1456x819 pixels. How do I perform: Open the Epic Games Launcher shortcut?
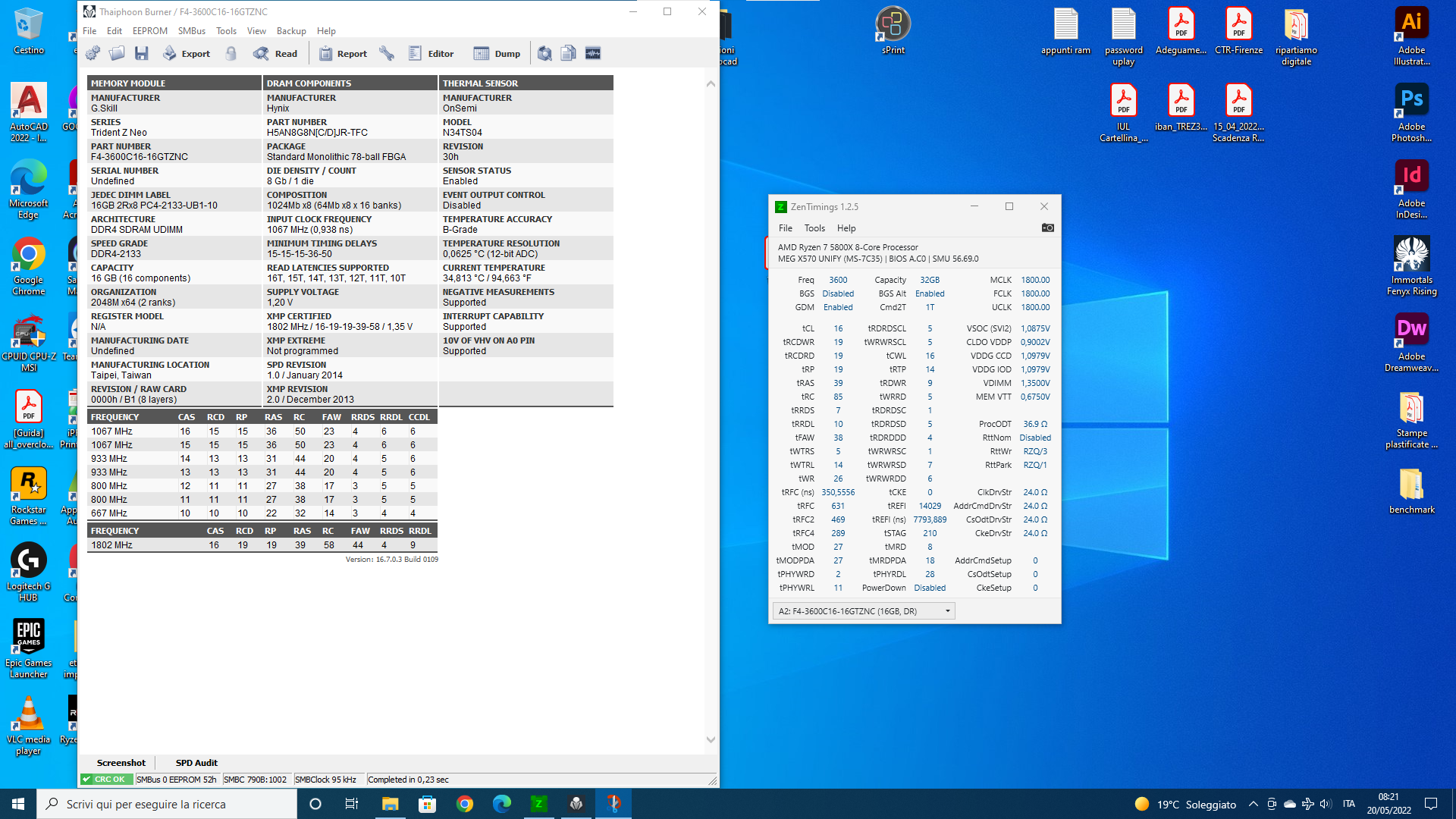pyautogui.click(x=29, y=649)
